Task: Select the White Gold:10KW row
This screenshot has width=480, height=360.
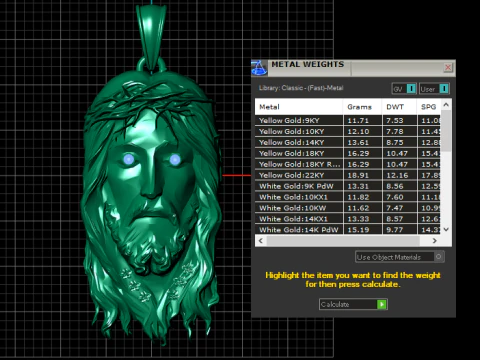Action: point(348,208)
